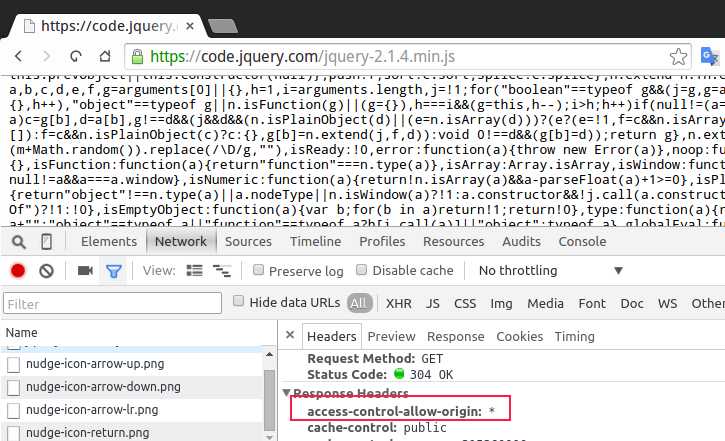Click the address bar URL
The width and height of the screenshot is (725, 441).
[x=302, y=57]
